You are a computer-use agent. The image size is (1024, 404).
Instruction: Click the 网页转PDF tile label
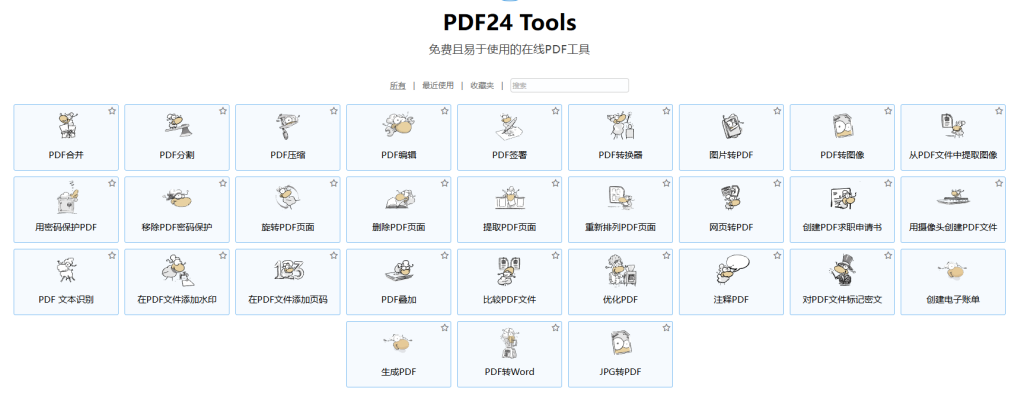[731, 227]
